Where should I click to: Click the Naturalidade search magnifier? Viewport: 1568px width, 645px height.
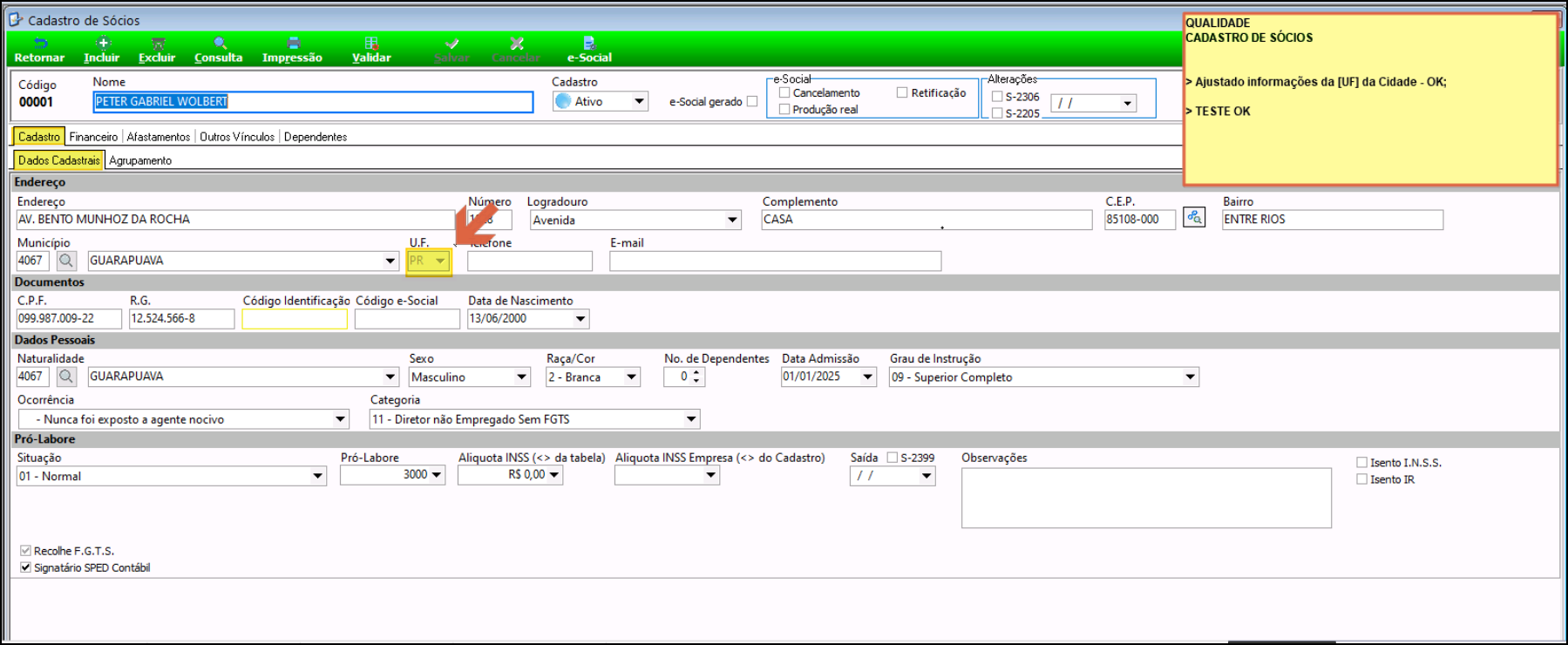(x=66, y=377)
